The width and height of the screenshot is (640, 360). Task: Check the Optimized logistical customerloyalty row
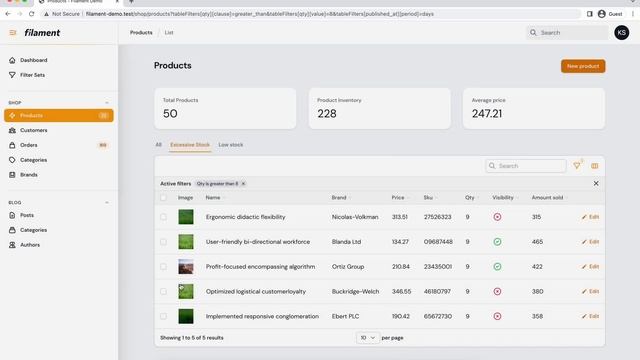coord(163,291)
